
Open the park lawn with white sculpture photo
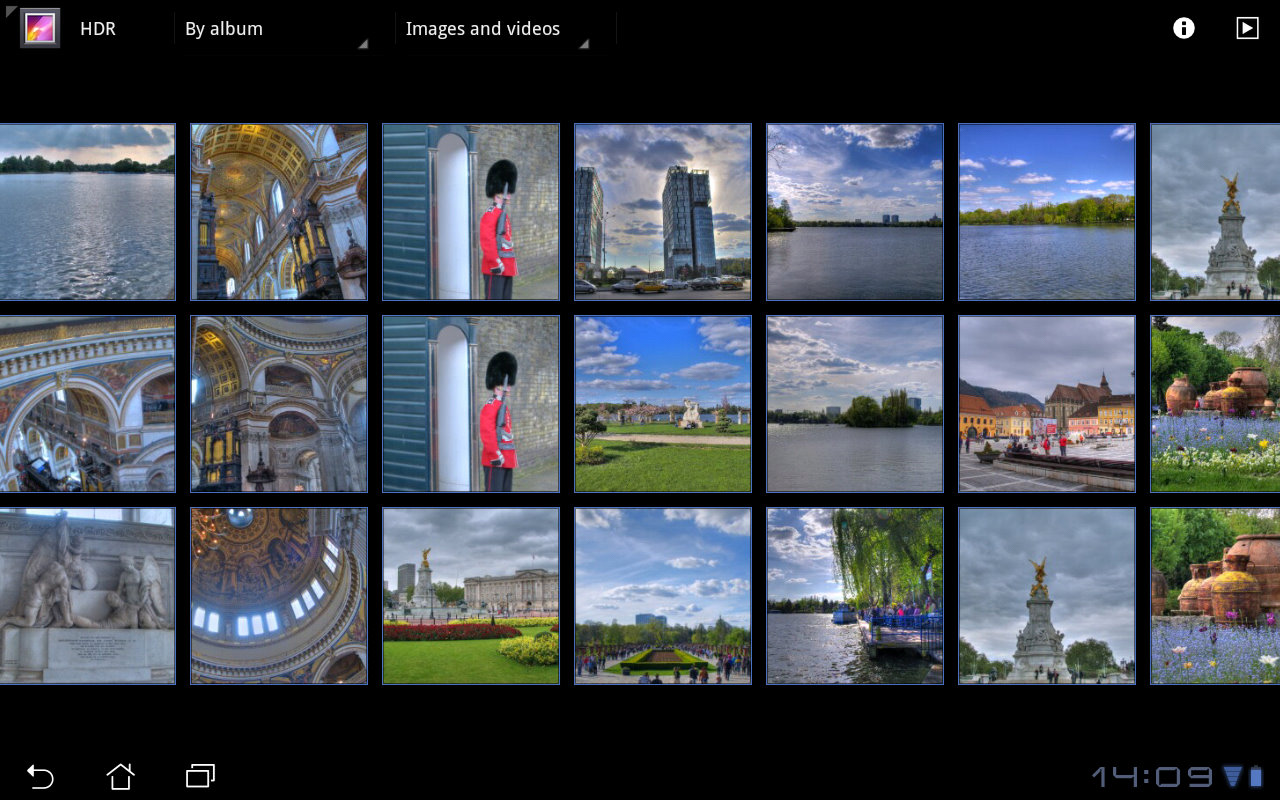[x=663, y=404]
